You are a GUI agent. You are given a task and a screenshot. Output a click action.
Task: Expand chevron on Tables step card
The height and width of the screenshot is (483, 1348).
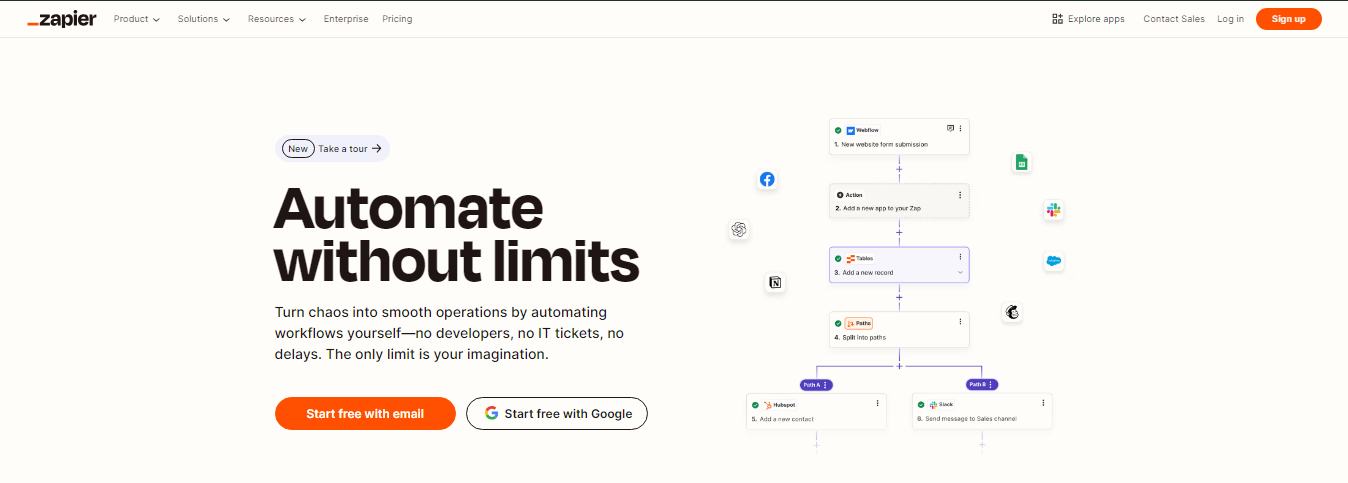click(961, 273)
